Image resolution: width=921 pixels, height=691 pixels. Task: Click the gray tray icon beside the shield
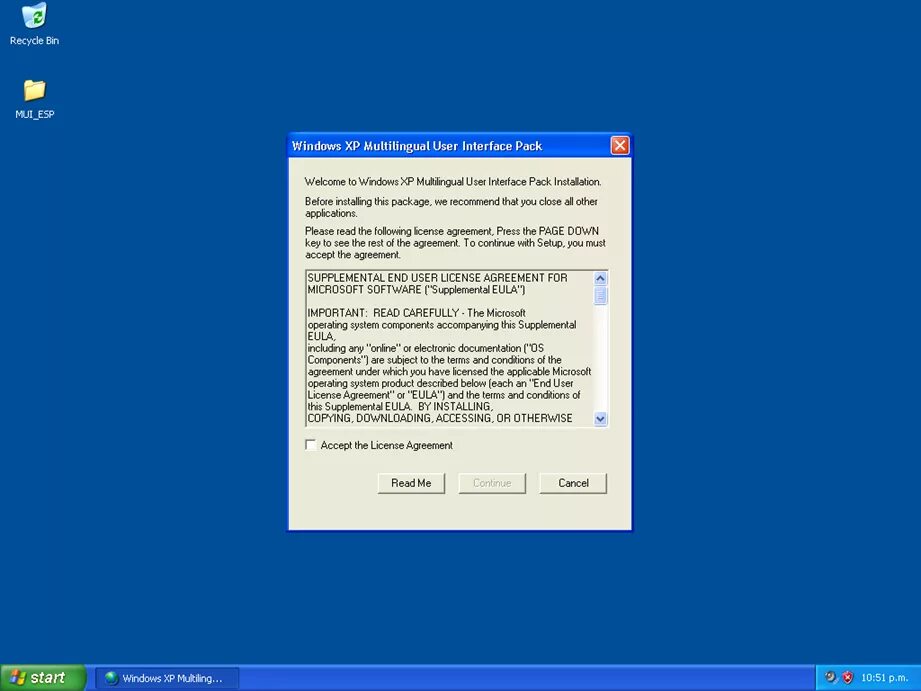830,677
